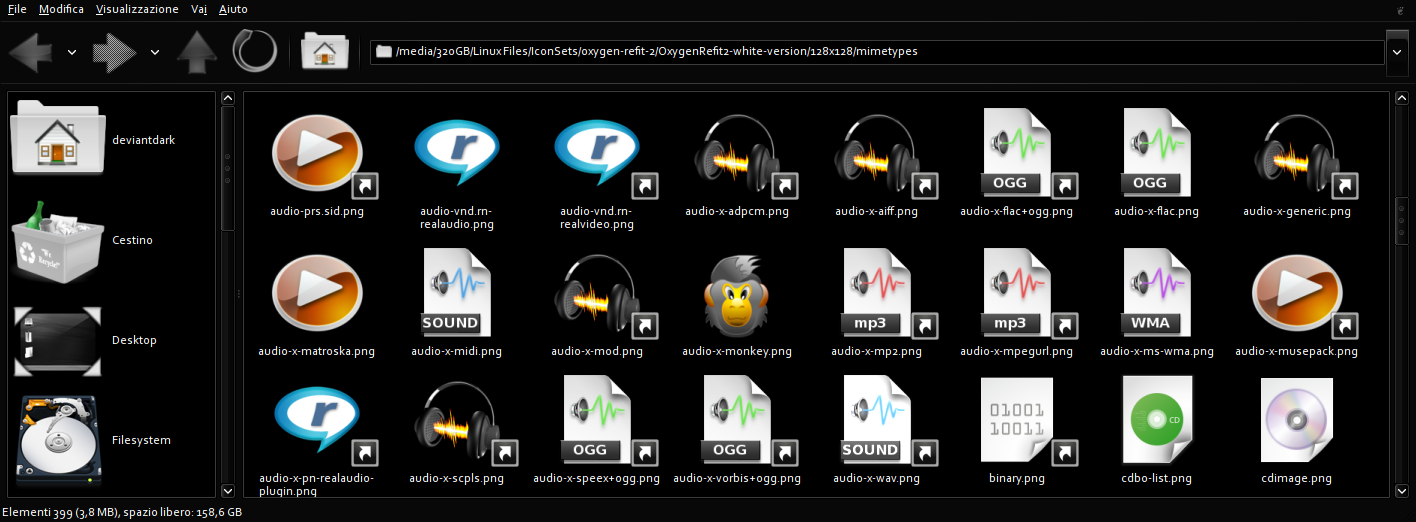Open the Aiuto menu
This screenshot has height=522, width=1416.
point(233,9)
